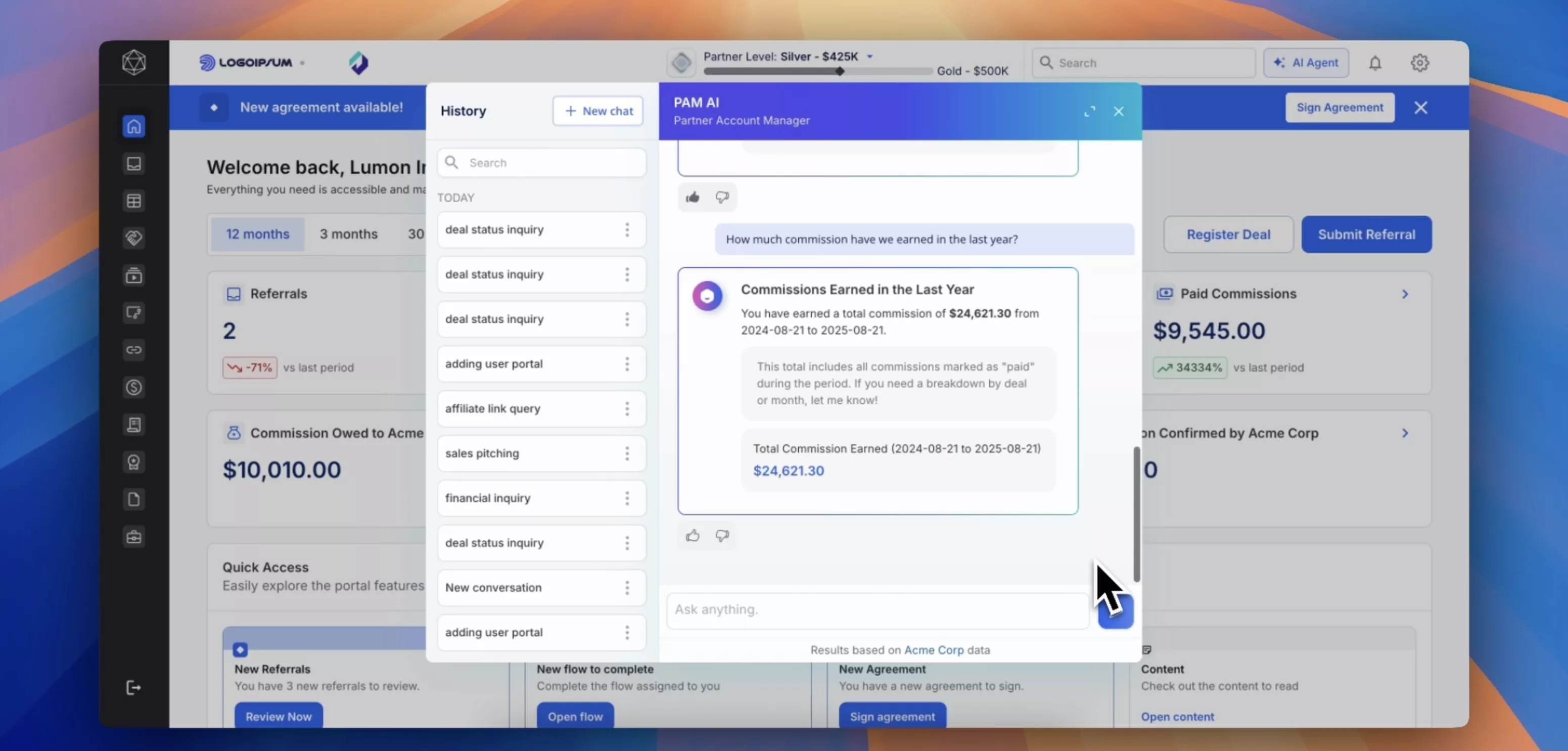
Task: Click the polyhedron logo atop the sidebar
Action: (134, 62)
